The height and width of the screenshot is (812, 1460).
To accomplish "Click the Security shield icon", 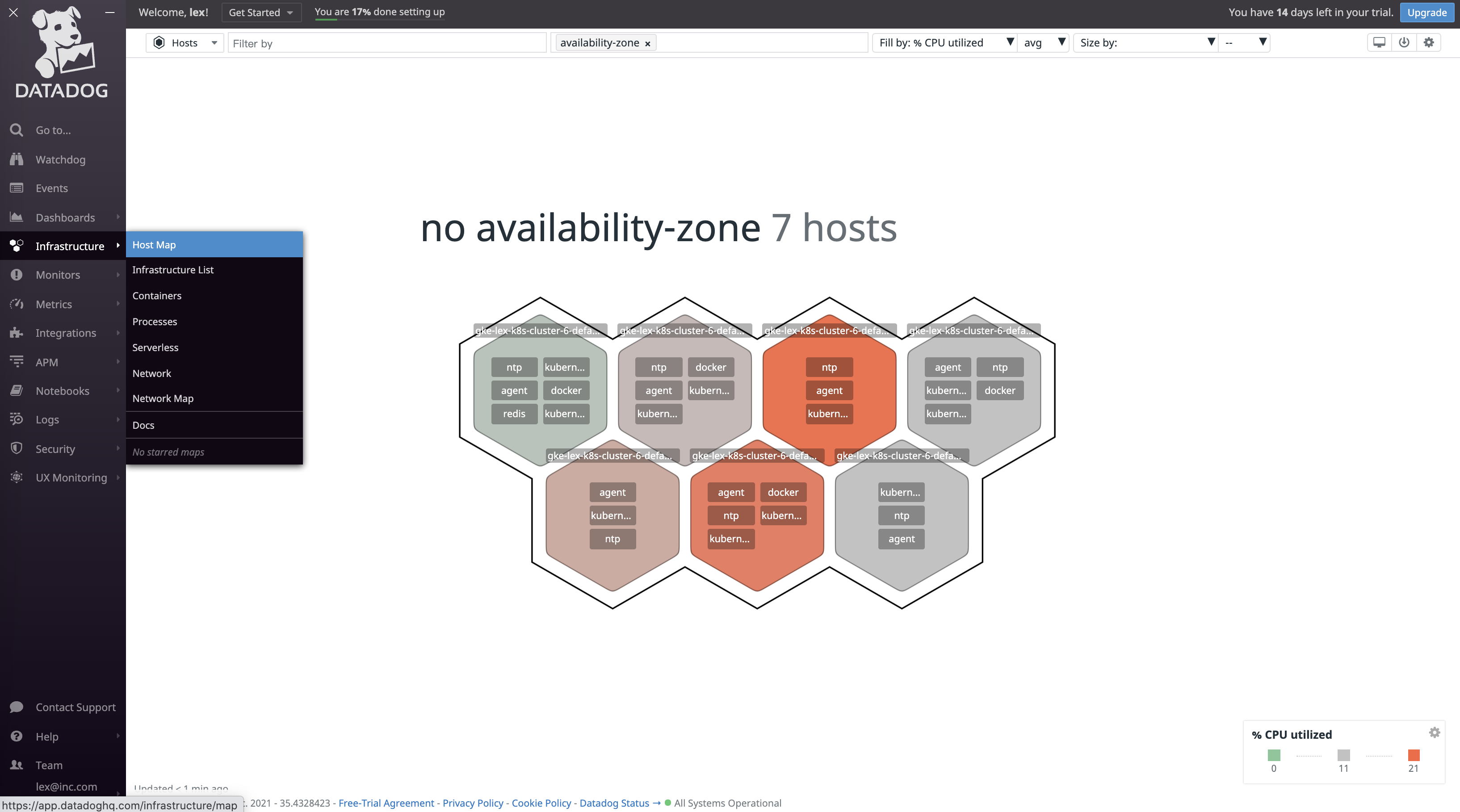I will click(17, 448).
